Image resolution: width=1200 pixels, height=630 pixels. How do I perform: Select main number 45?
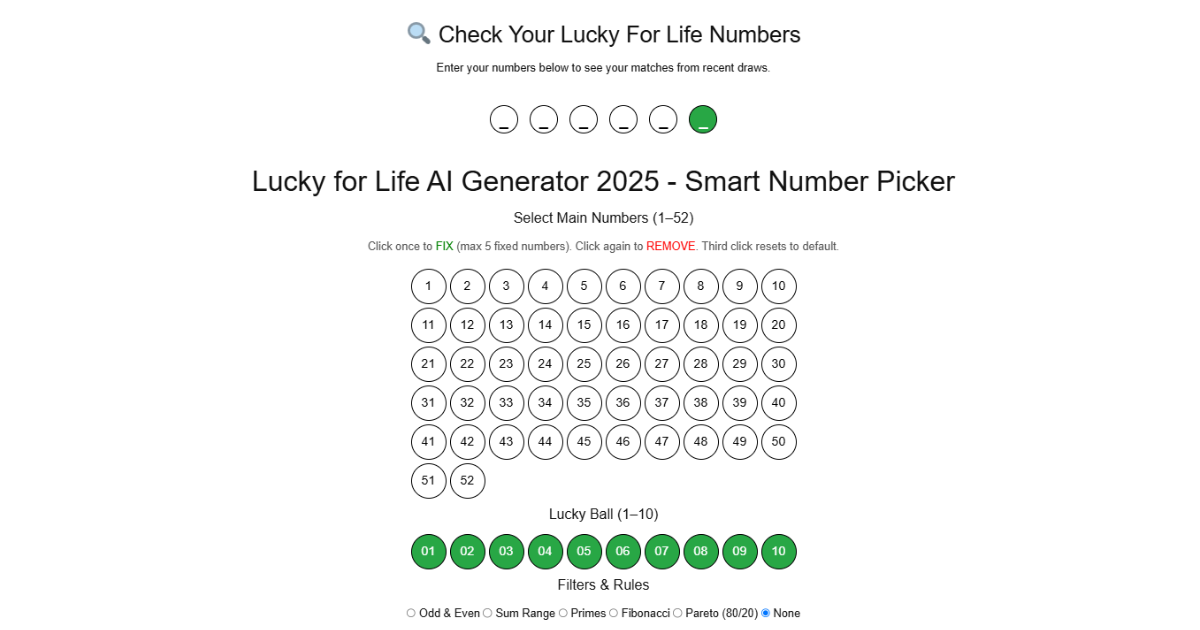coord(584,442)
